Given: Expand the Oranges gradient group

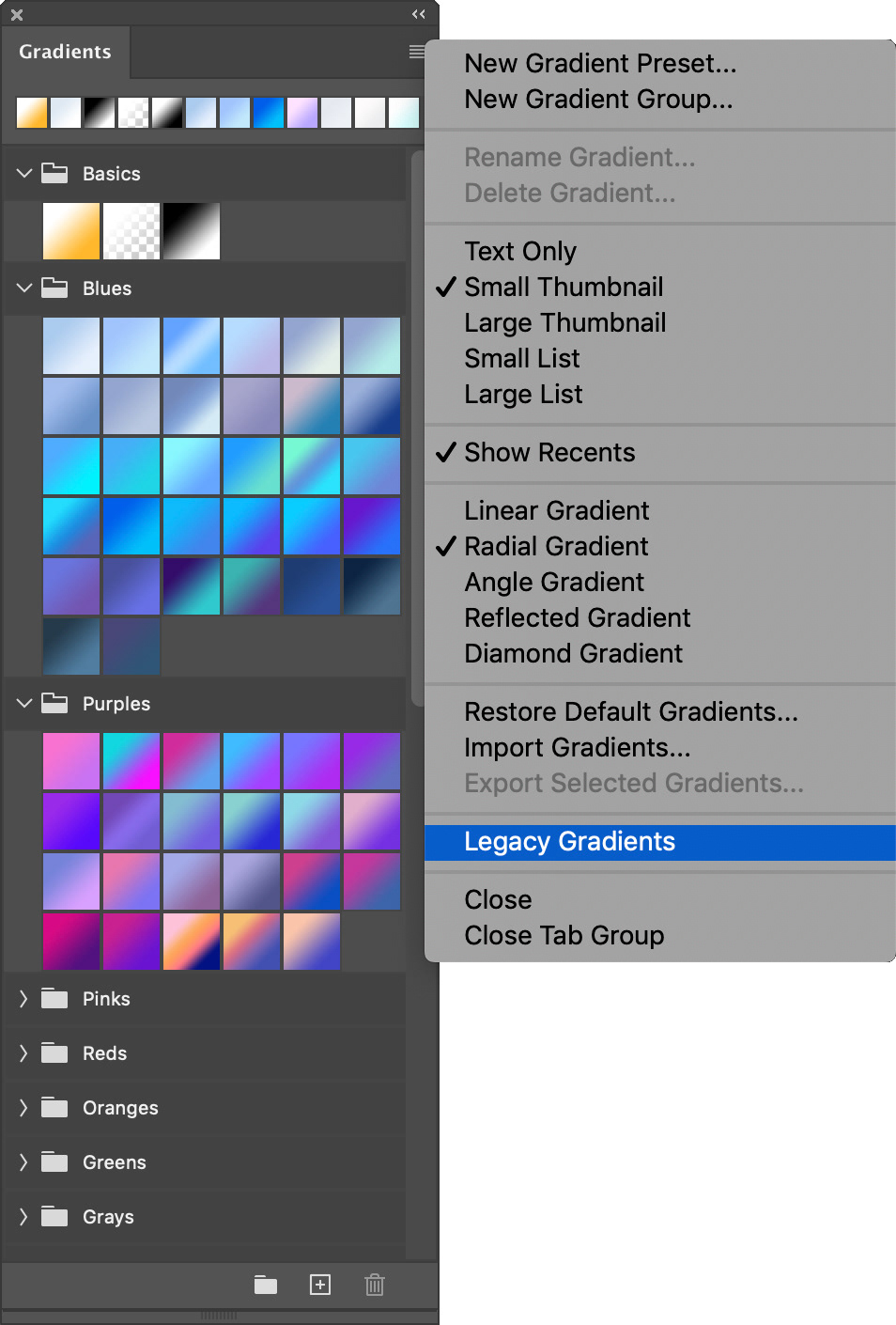Looking at the screenshot, I should point(24,1108).
